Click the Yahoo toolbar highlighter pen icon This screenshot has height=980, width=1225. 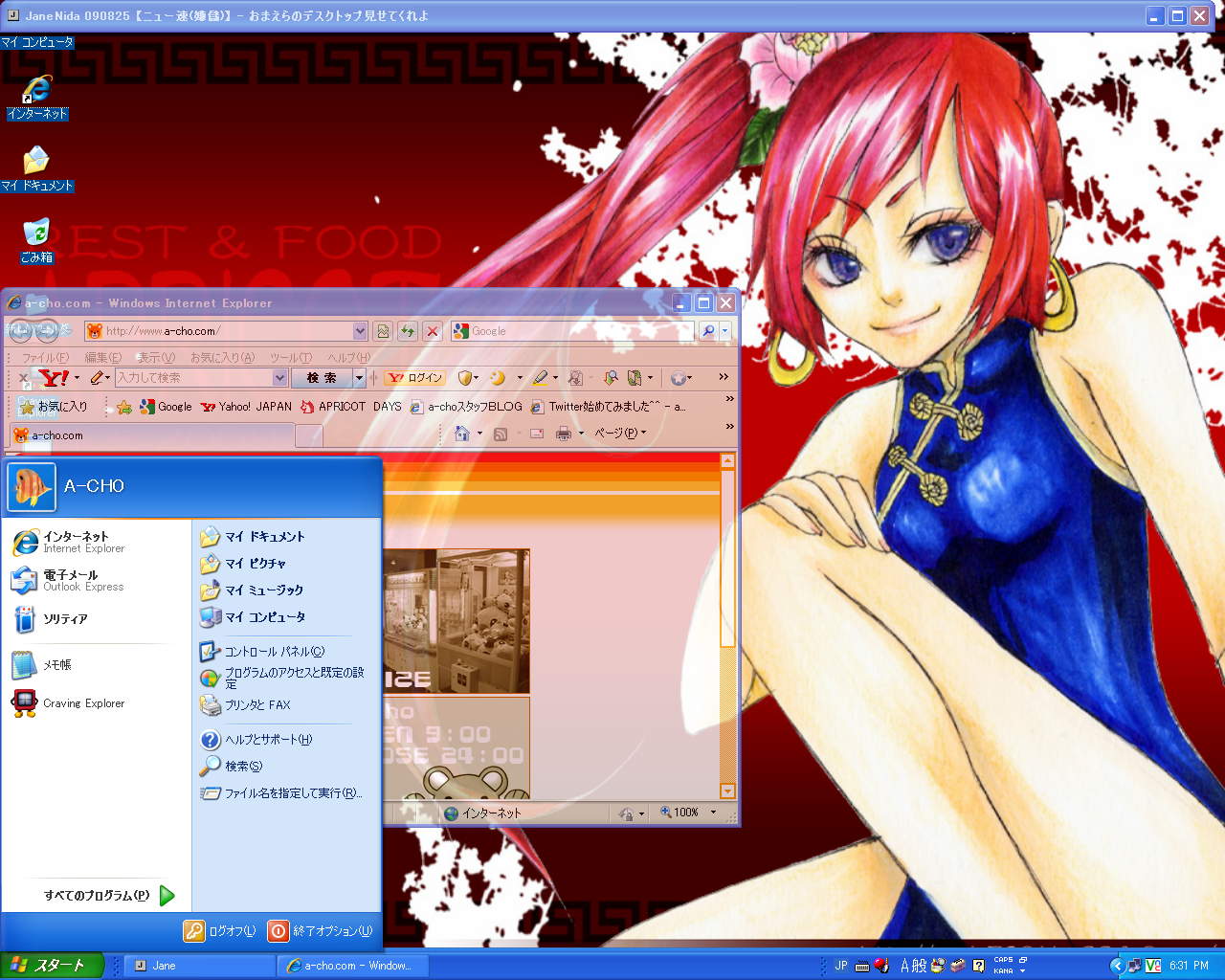point(540,378)
